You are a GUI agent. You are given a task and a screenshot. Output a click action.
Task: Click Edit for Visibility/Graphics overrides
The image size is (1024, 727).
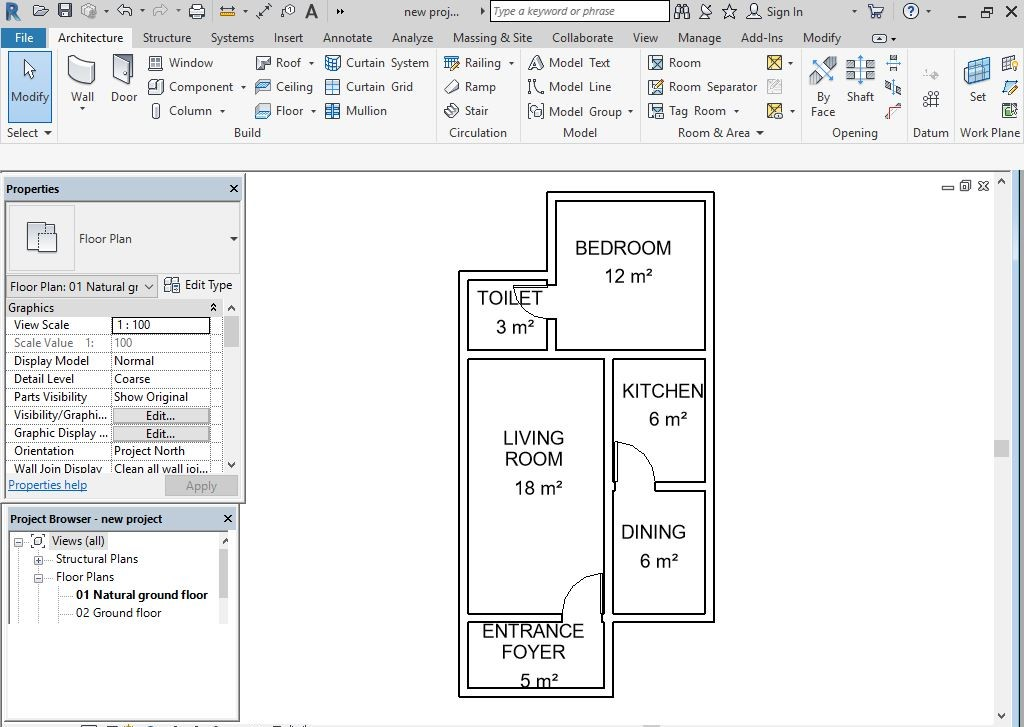point(161,415)
